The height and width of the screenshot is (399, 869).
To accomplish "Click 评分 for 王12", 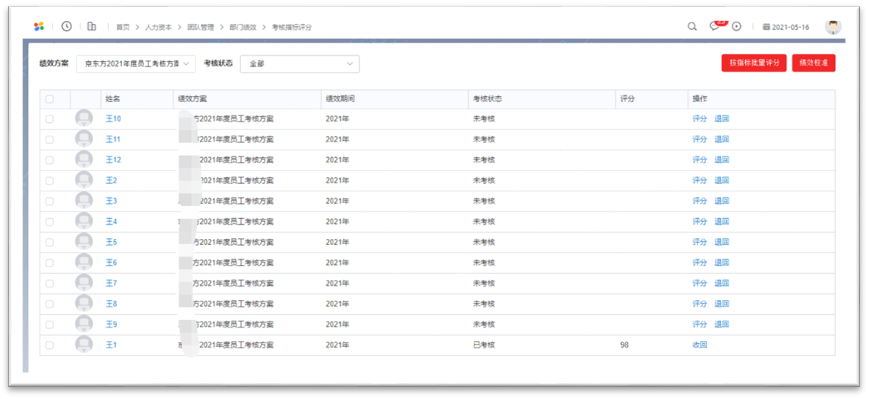I will pyautogui.click(x=700, y=160).
